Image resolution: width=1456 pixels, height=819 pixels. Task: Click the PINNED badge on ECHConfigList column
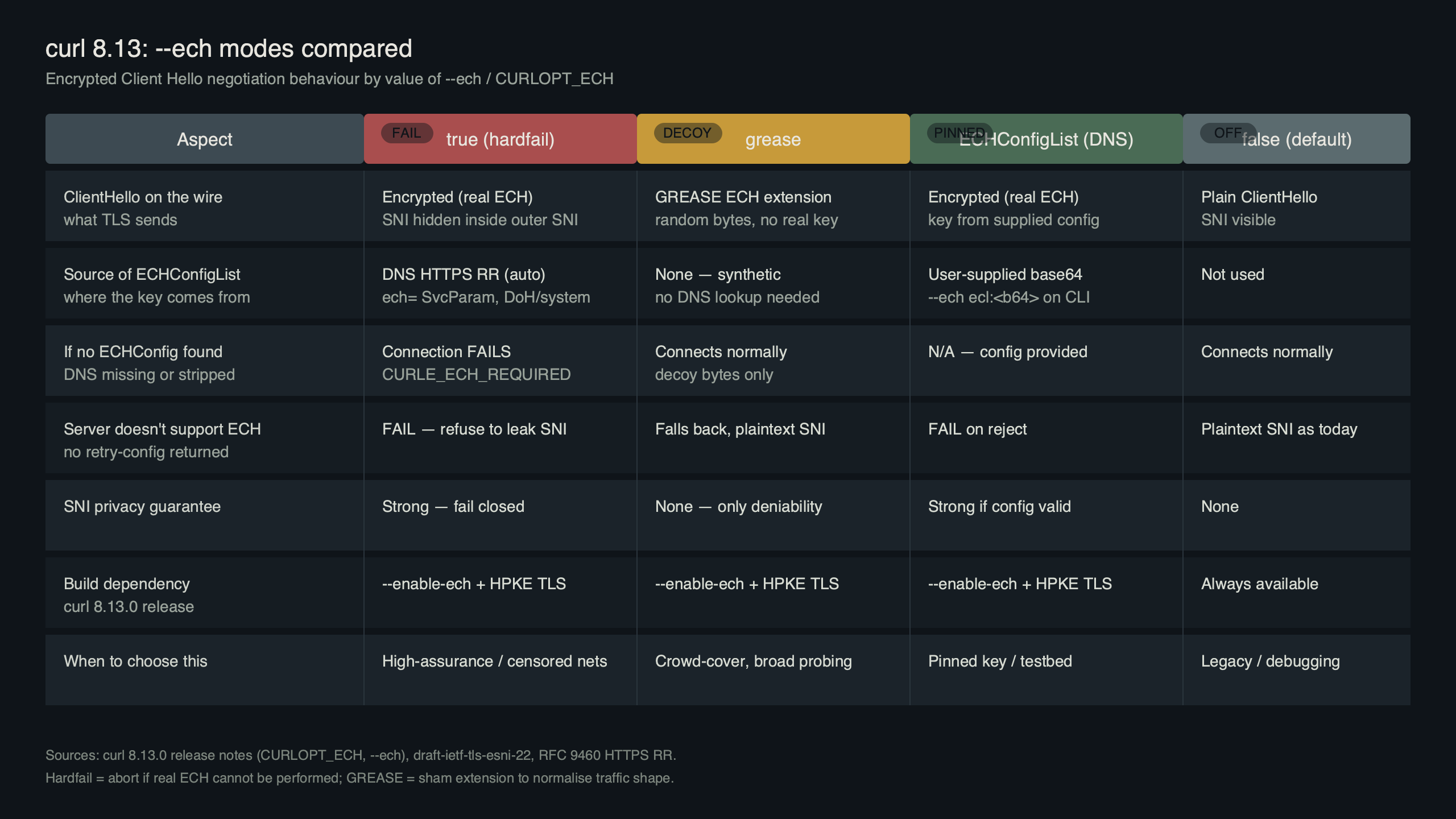pos(960,133)
